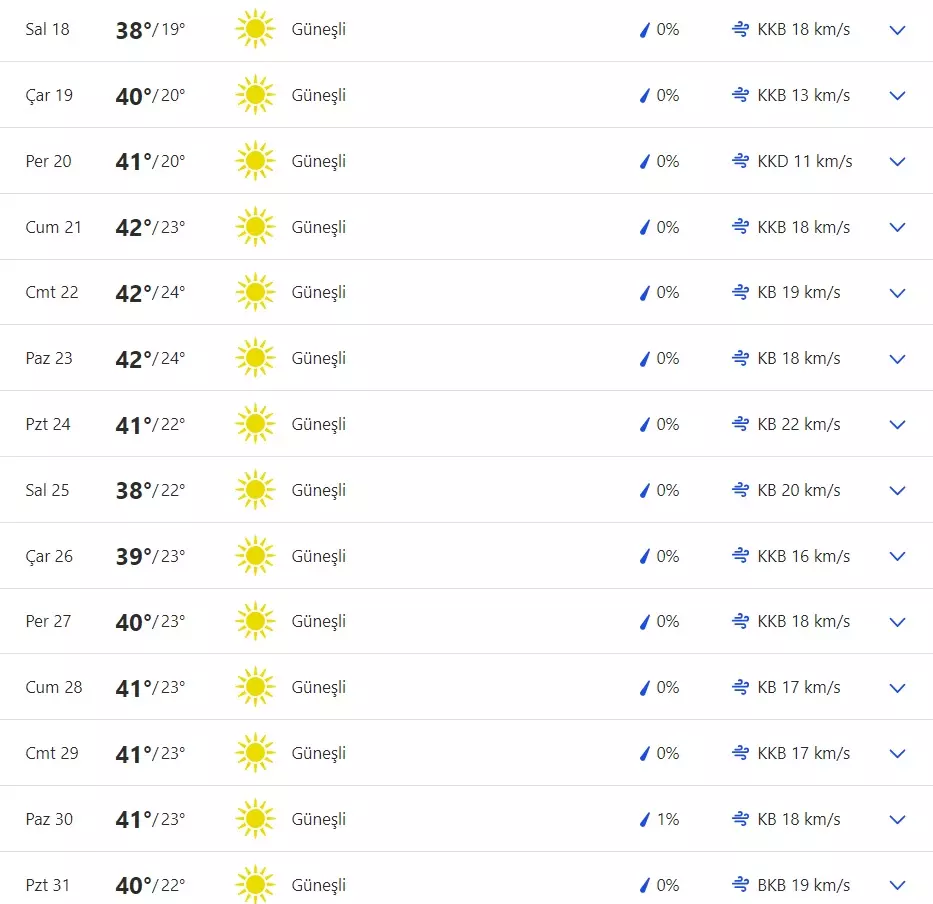Expand the Sal 25 forecast row

[897, 490]
